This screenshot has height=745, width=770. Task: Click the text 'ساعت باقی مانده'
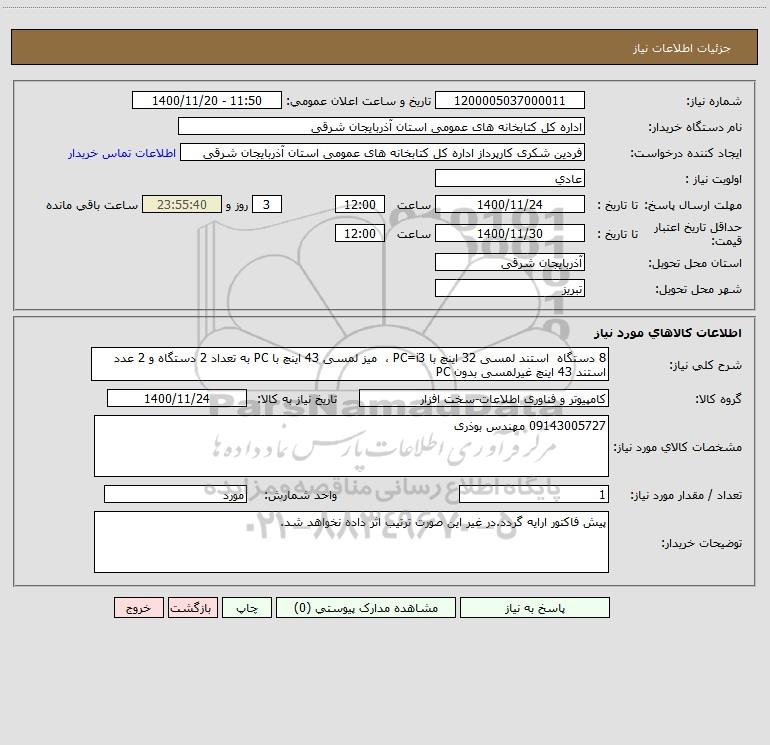point(92,206)
